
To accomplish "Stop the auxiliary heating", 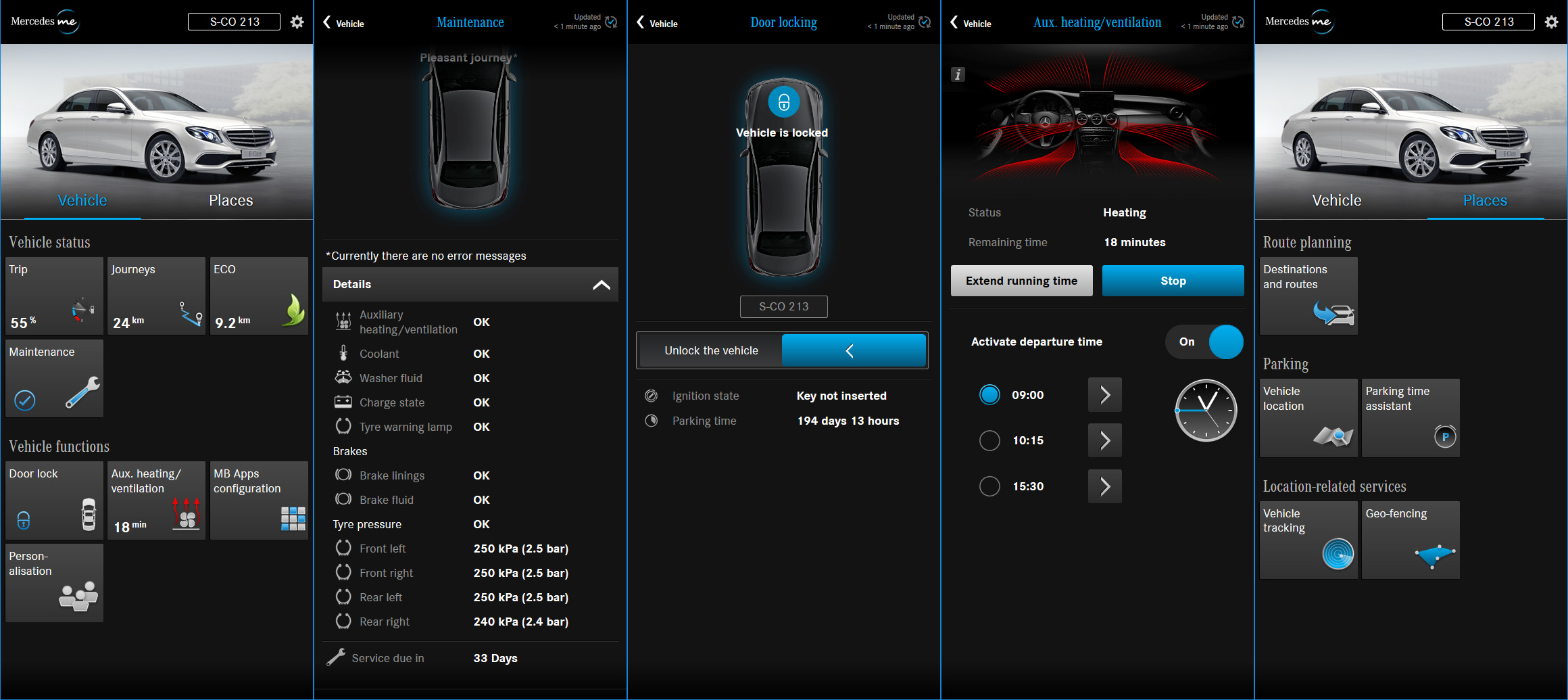I will tap(1173, 281).
